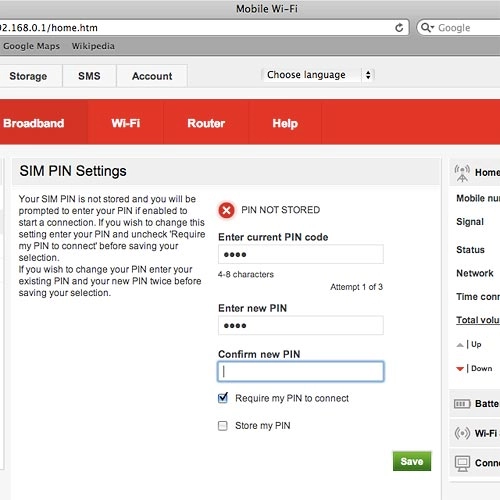Screen dimensions: 500x500
Task: Switch to the Router tab
Action: click(206, 123)
